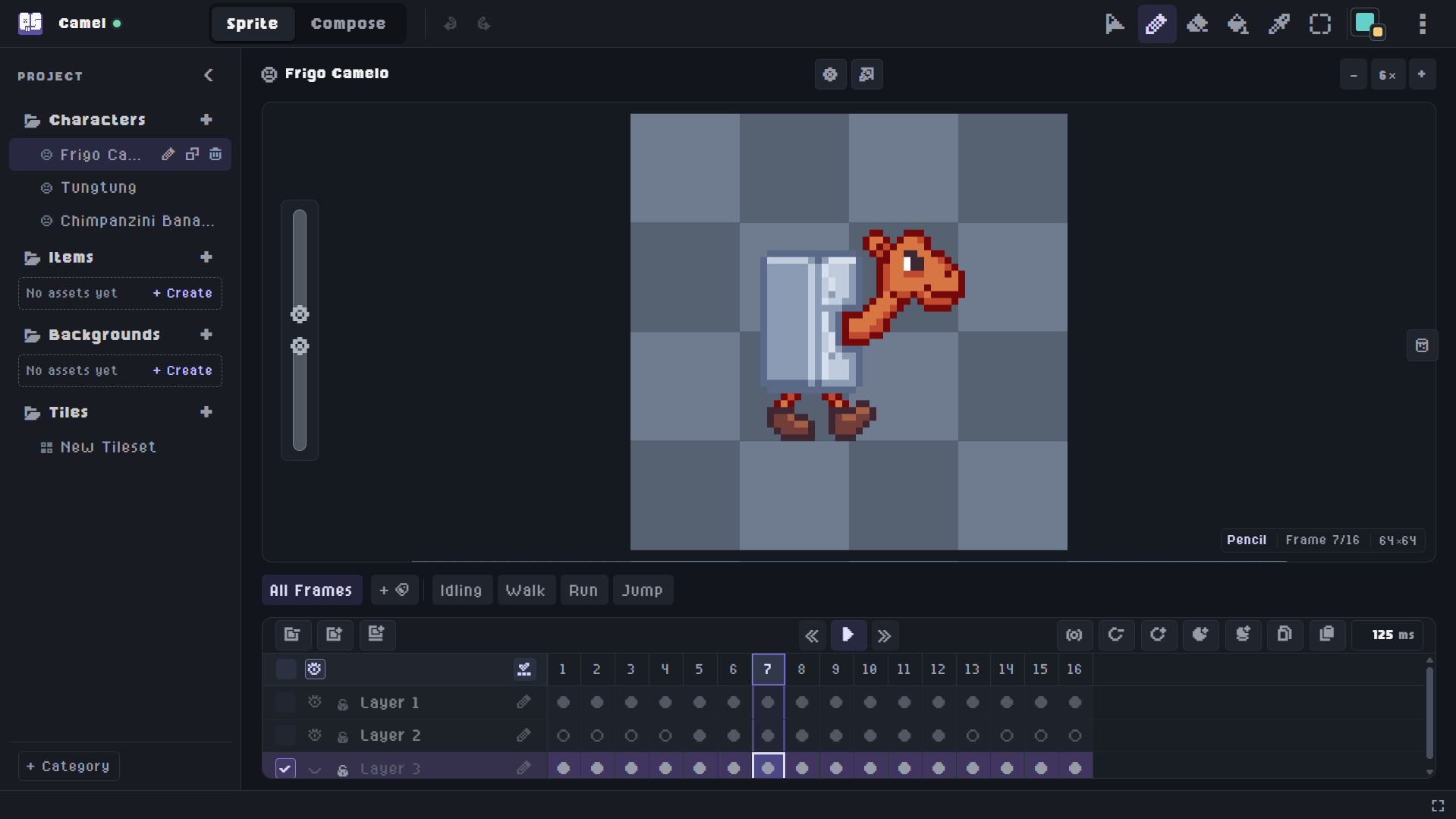Open the secondary yellow color swatch
1456x819 pixels.
click(x=1378, y=32)
